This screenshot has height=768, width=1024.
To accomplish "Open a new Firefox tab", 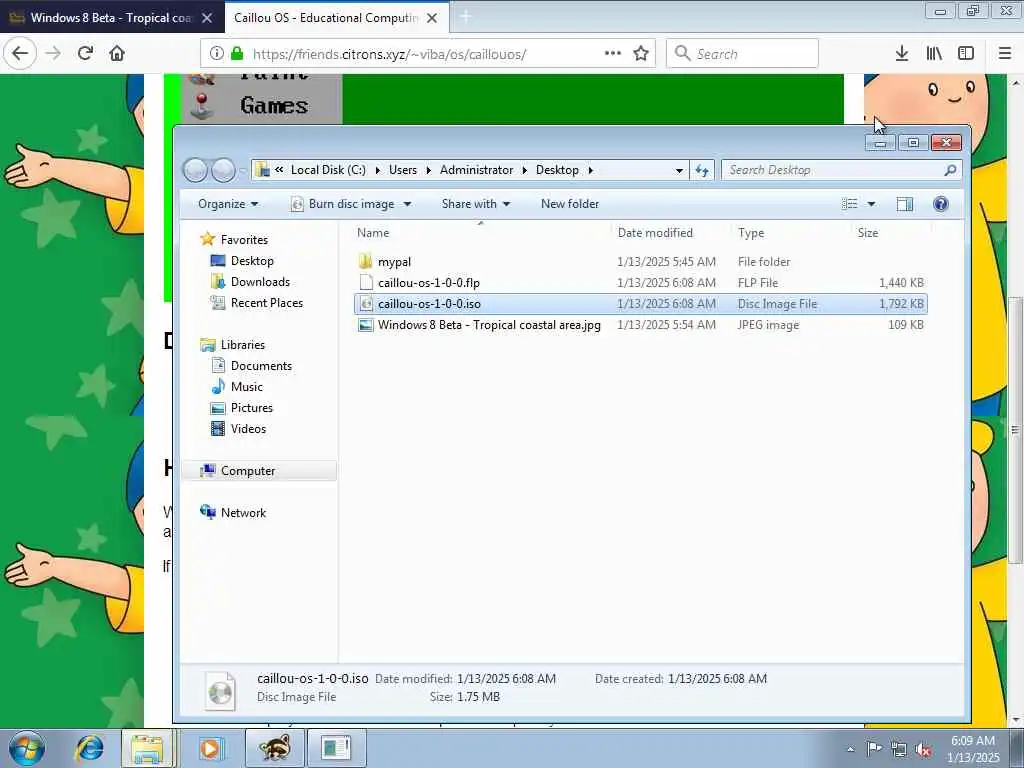I will 466,17.
